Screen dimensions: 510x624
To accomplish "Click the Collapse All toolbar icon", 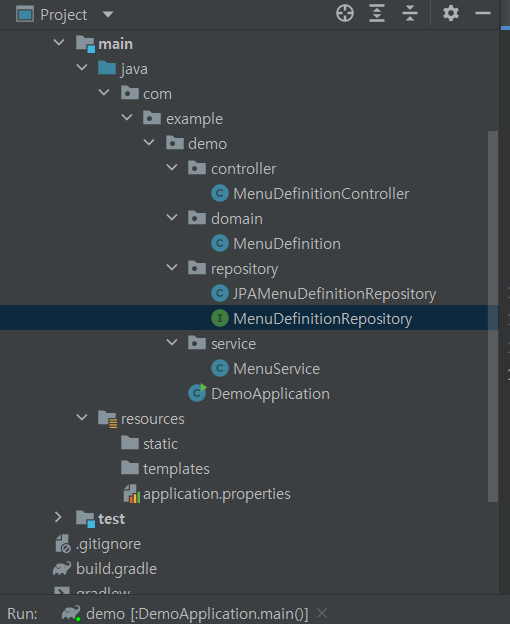I will 410,14.
